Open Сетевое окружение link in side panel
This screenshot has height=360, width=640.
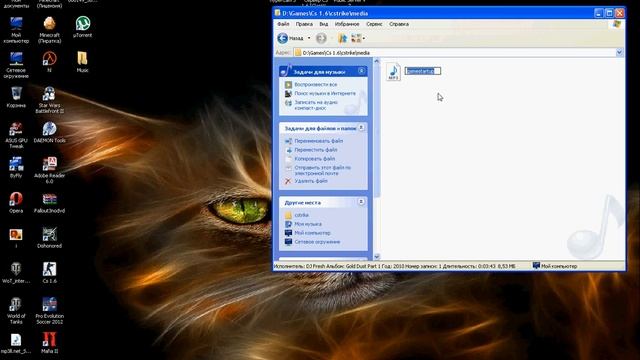(x=317, y=242)
